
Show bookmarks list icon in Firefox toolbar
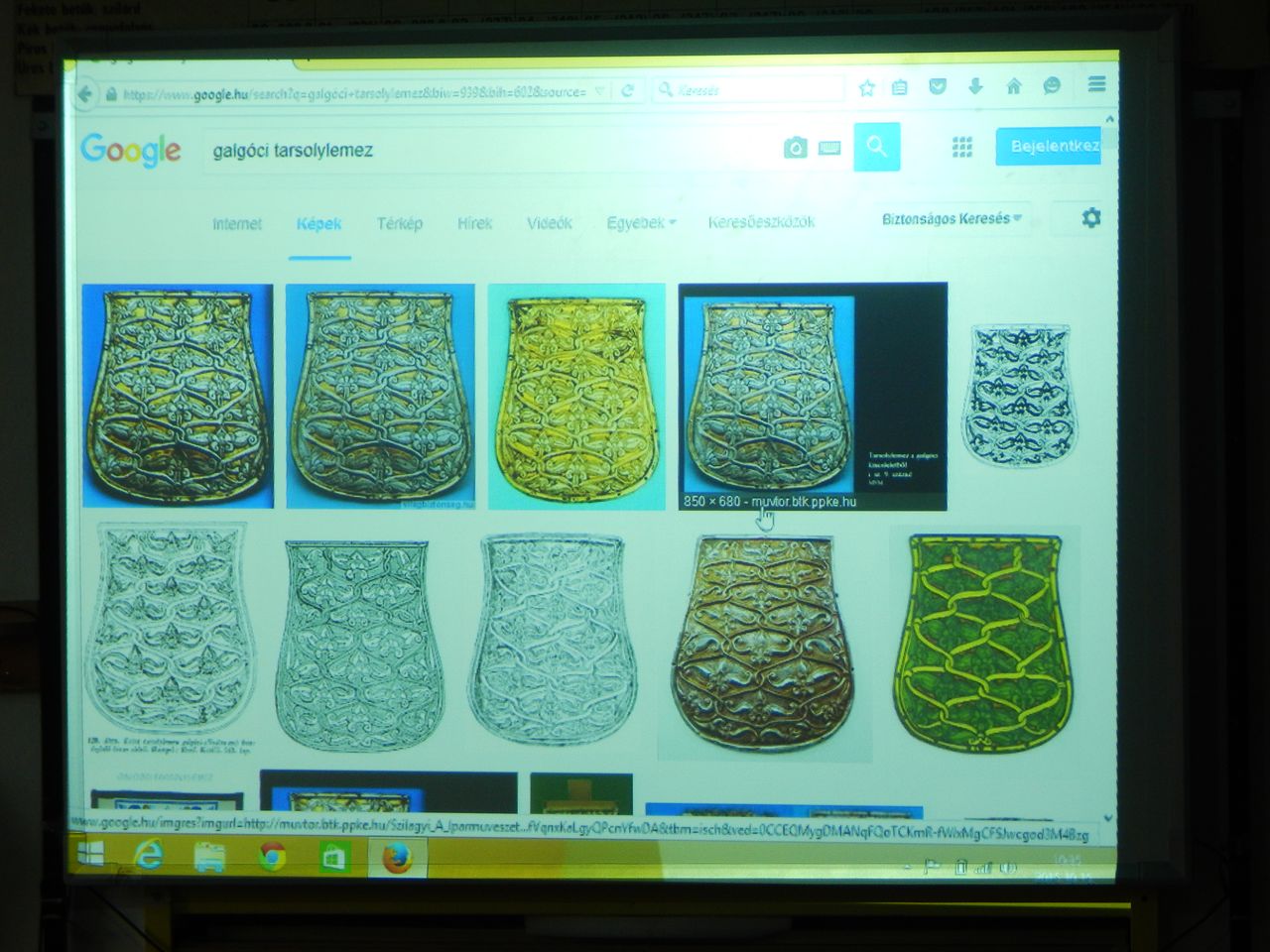pos(900,87)
